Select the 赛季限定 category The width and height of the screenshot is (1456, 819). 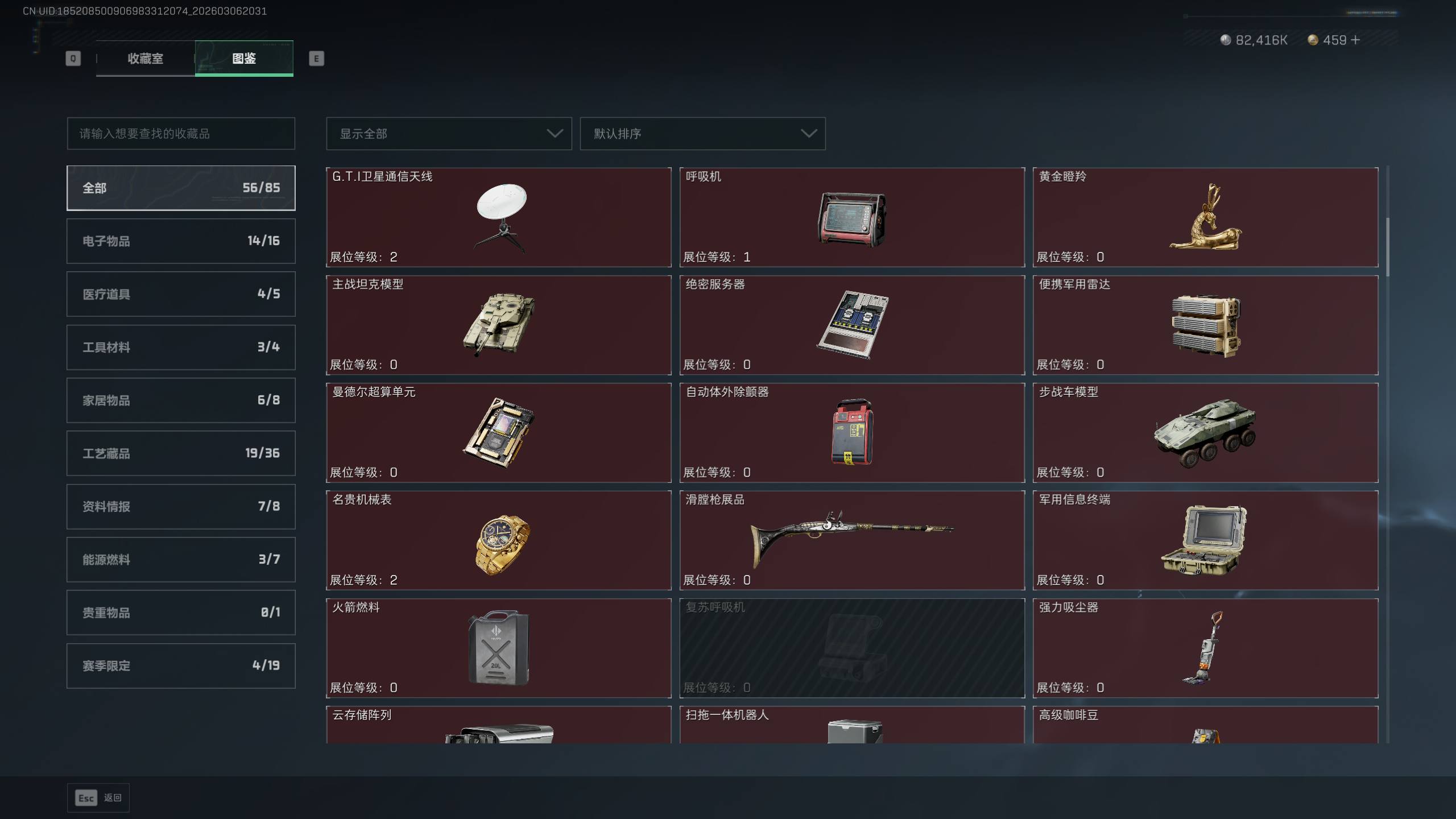pyautogui.click(x=181, y=665)
